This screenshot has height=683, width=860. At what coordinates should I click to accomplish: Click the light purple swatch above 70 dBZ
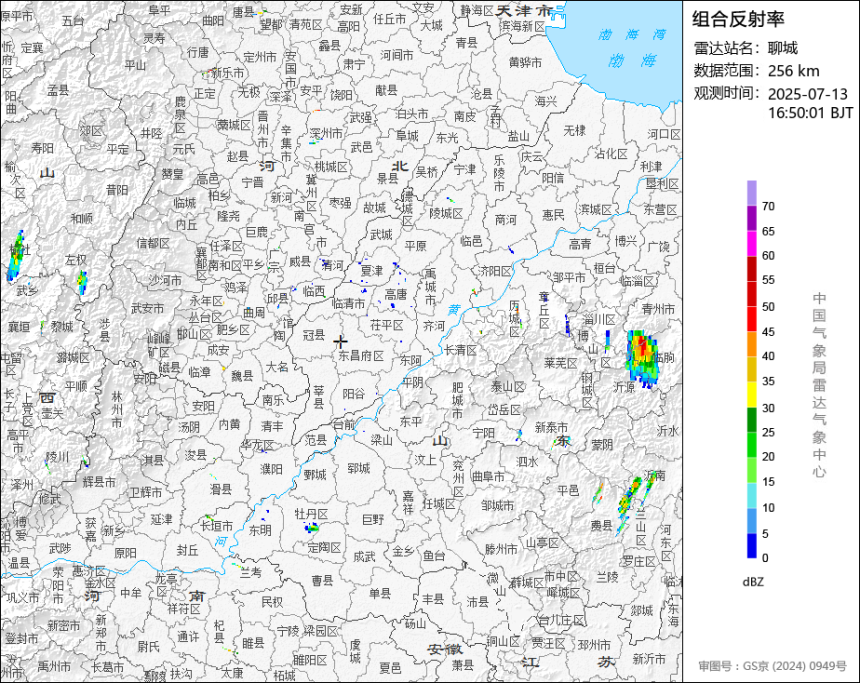pyautogui.click(x=751, y=193)
